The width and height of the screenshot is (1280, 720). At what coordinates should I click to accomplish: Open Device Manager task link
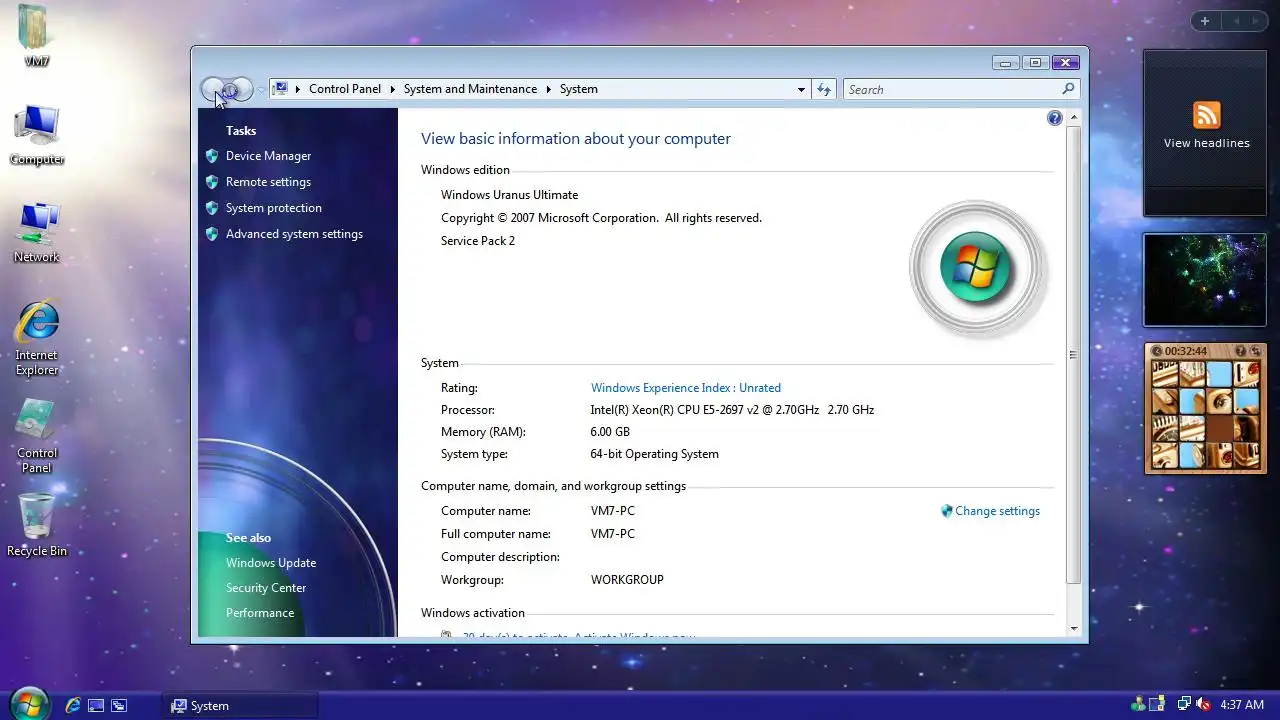(268, 156)
